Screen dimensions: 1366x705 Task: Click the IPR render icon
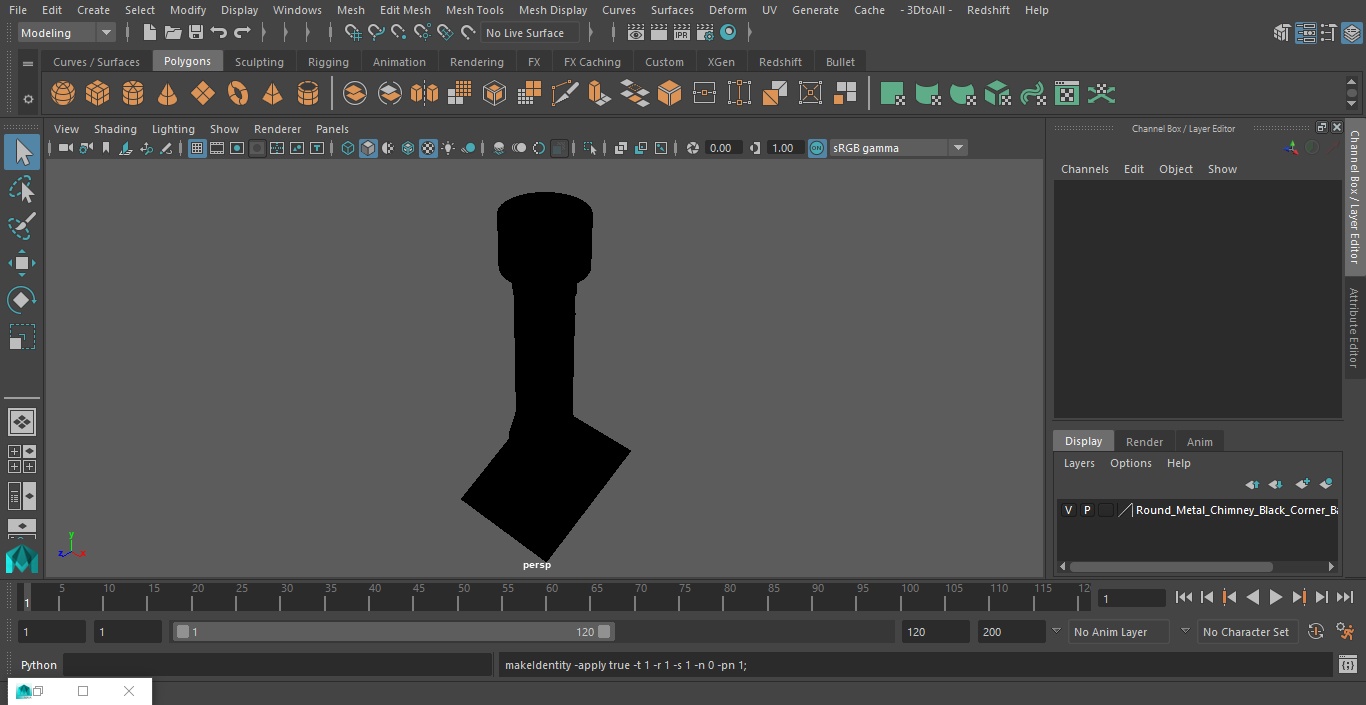tap(682, 33)
